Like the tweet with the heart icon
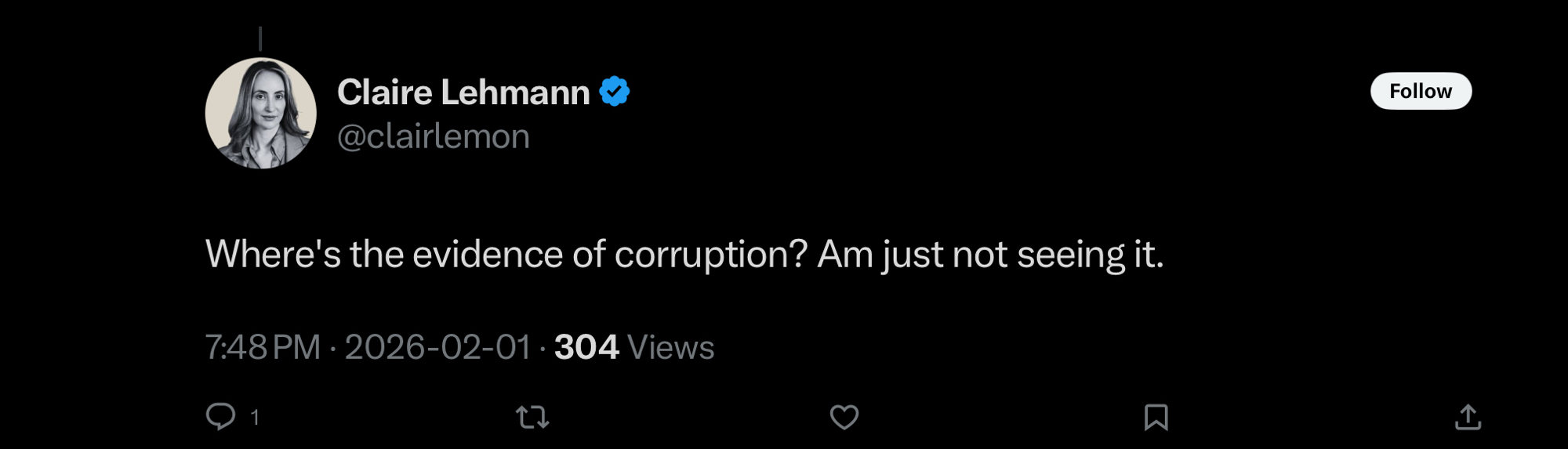 (844, 417)
